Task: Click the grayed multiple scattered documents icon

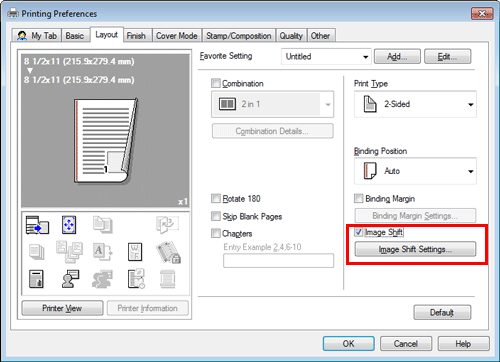Action: click(x=69, y=252)
